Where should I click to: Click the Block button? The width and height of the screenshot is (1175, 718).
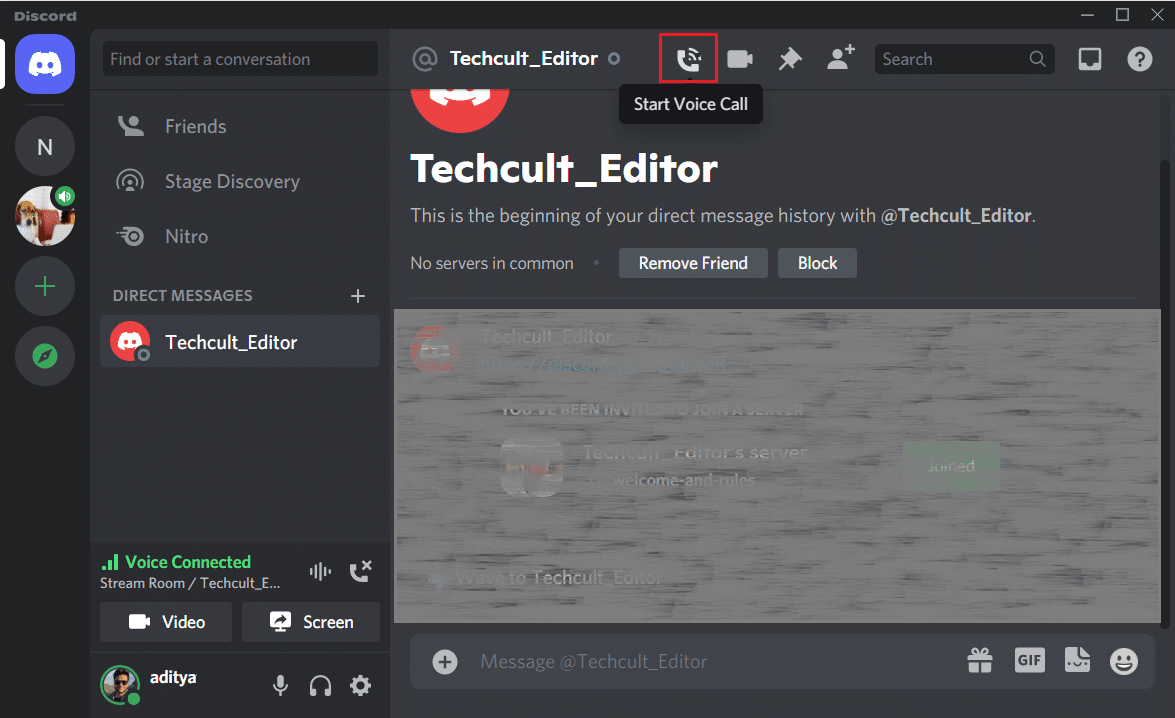(818, 263)
